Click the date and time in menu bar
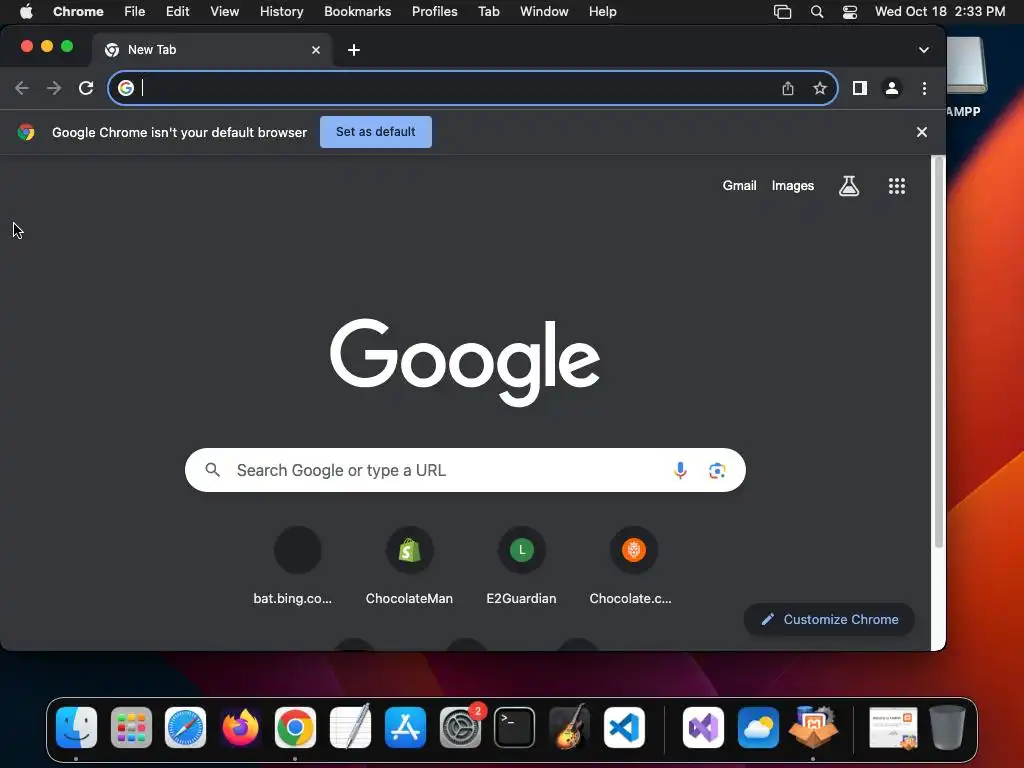 940,12
